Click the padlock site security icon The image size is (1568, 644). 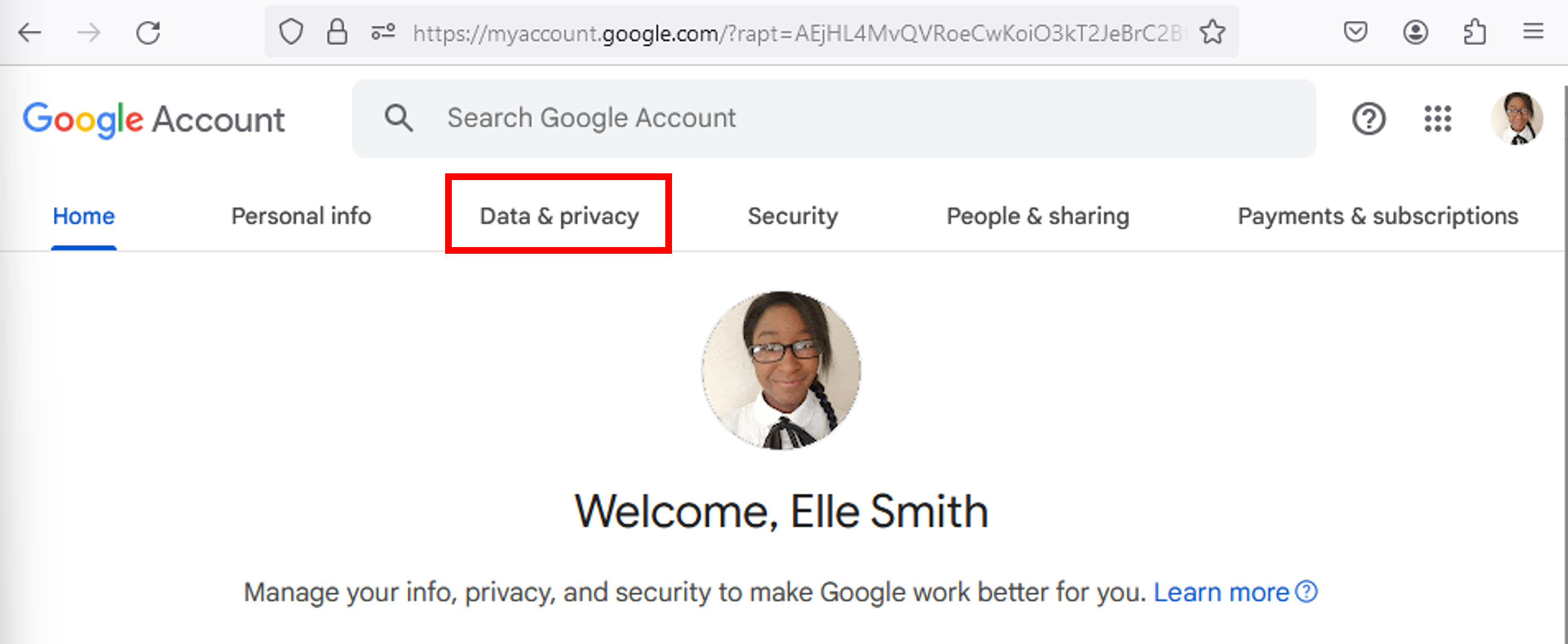[x=337, y=32]
